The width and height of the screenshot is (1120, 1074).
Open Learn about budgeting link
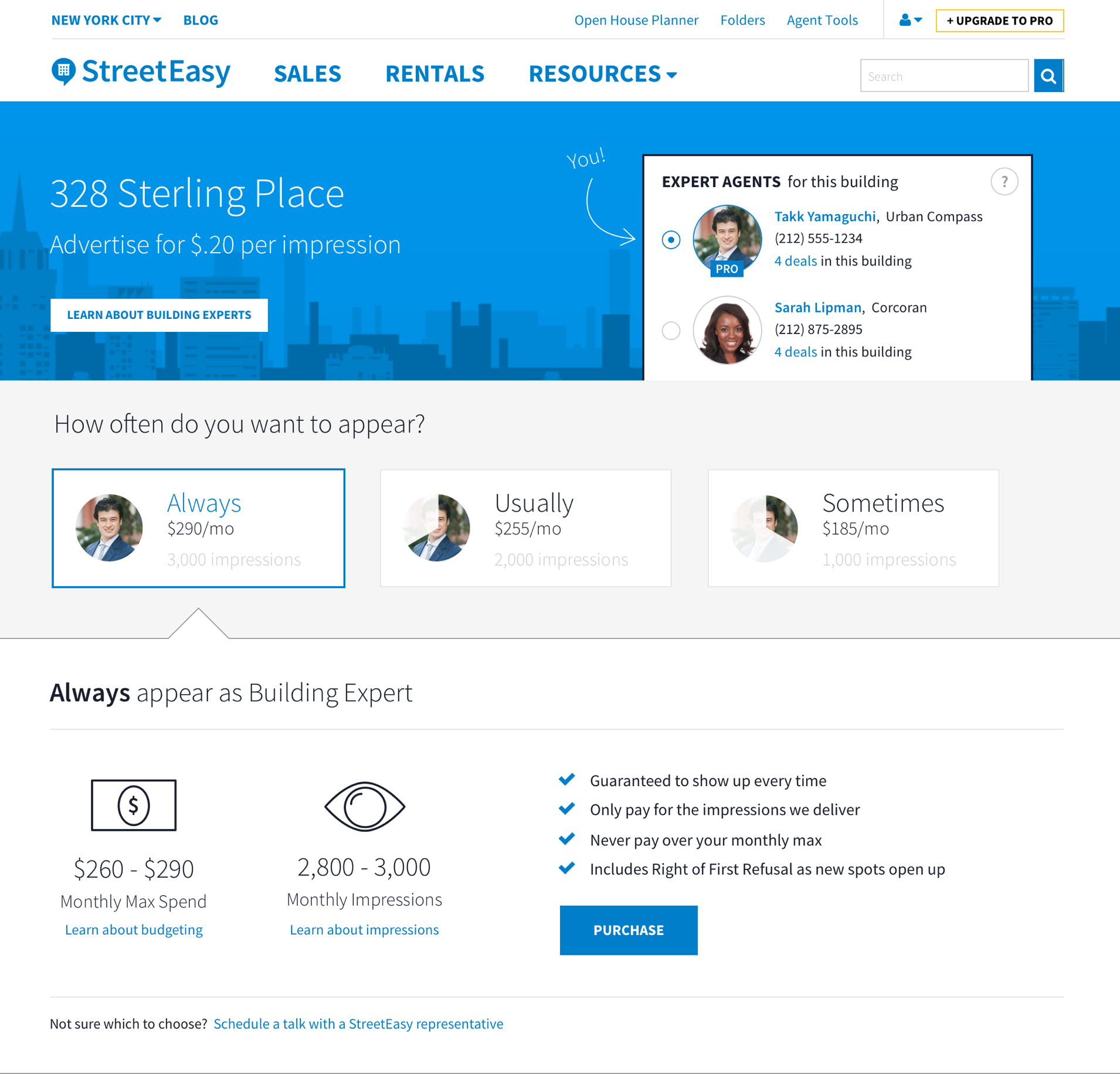pos(134,930)
